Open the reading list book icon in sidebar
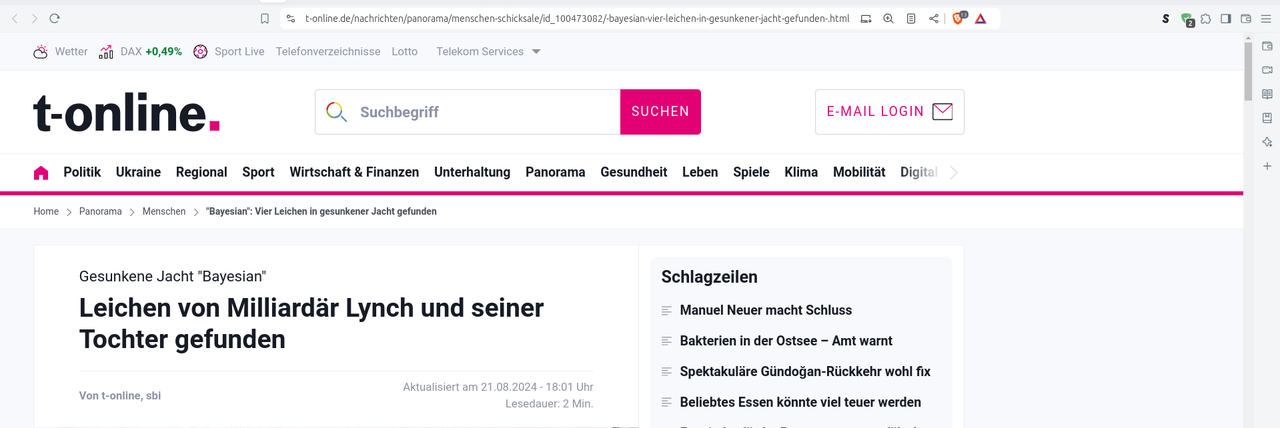The image size is (1280, 428). click(x=1267, y=94)
